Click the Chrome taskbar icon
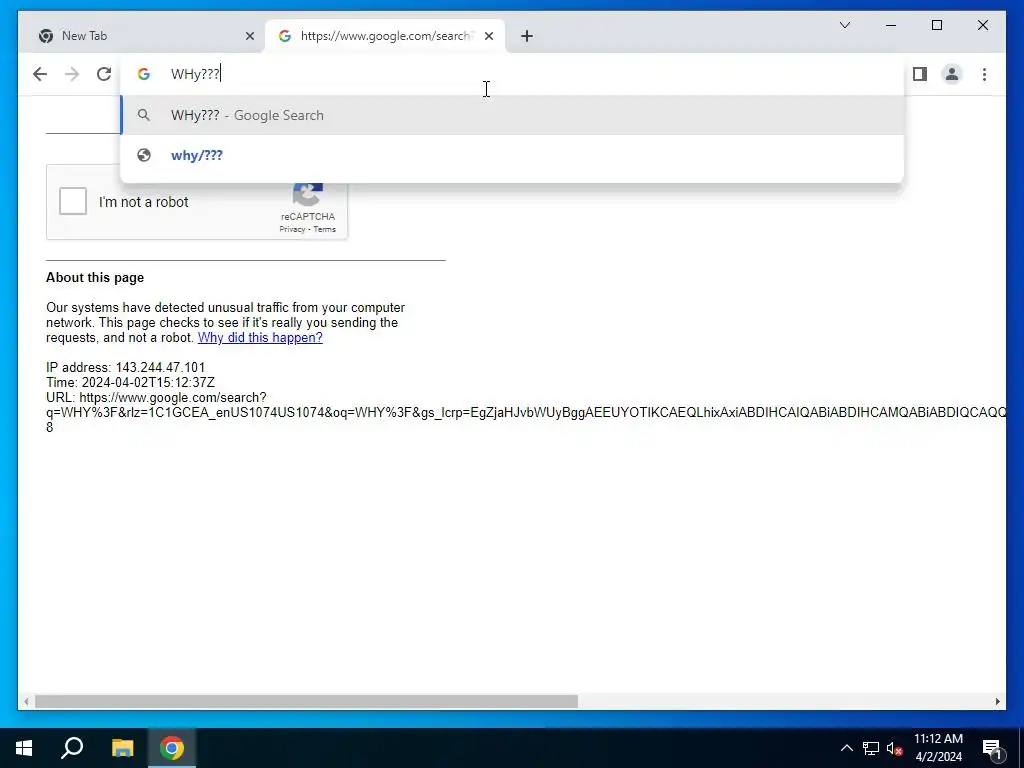This screenshot has width=1024, height=768. [x=172, y=748]
